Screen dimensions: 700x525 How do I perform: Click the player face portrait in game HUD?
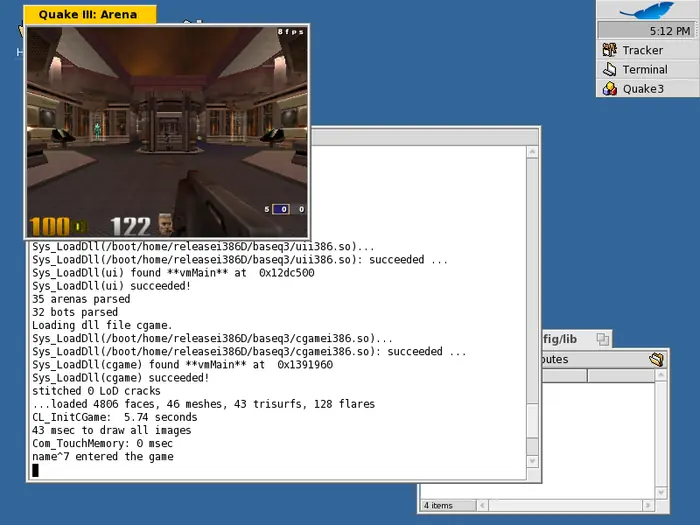[x=165, y=225]
